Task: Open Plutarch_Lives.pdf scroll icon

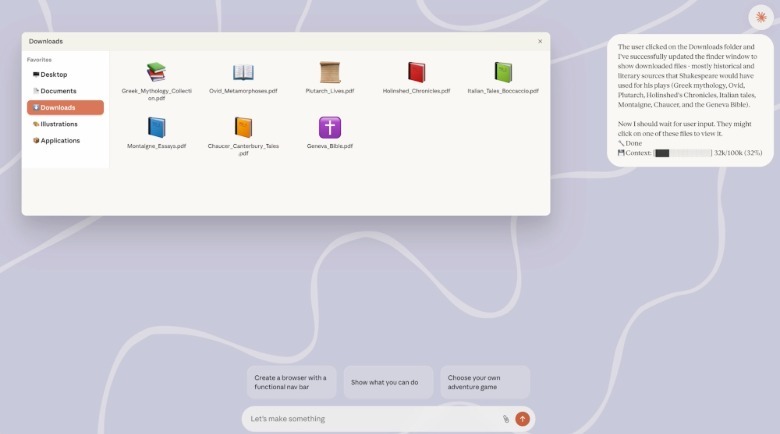Action: (330, 72)
